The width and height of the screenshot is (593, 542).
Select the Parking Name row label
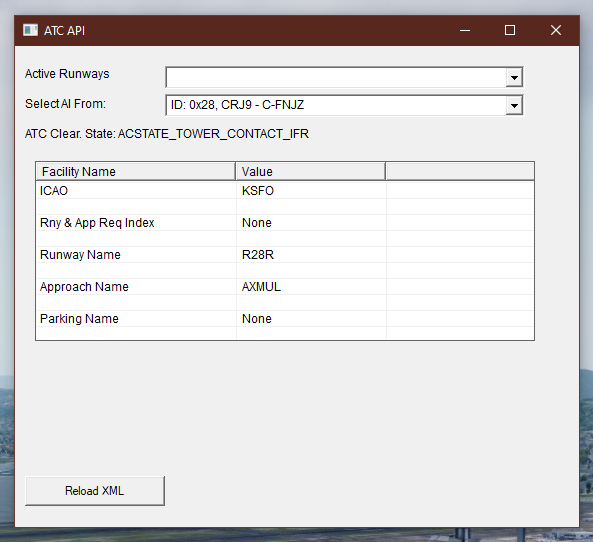79,319
